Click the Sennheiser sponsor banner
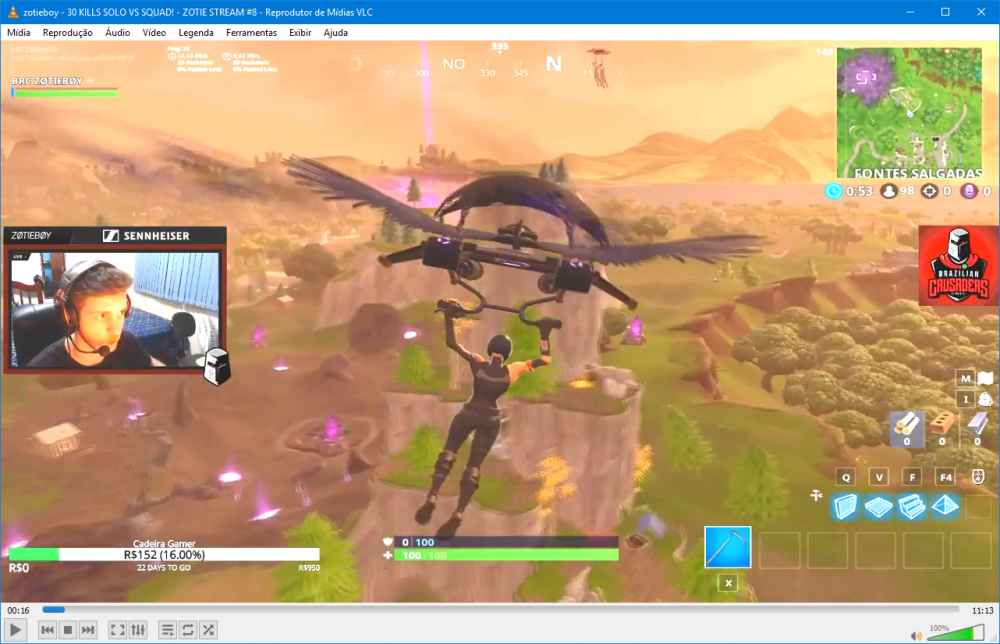1000x644 pixels. click(x=146, y=236)
